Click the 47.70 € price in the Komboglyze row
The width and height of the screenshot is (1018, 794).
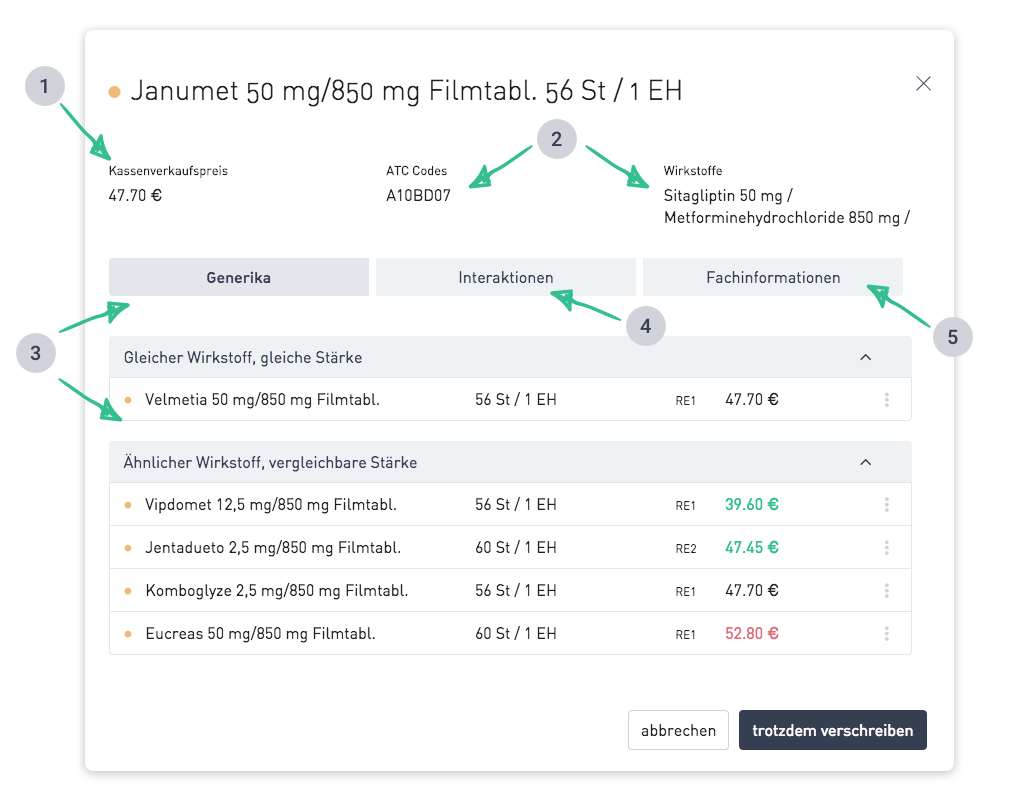[752, 590]
